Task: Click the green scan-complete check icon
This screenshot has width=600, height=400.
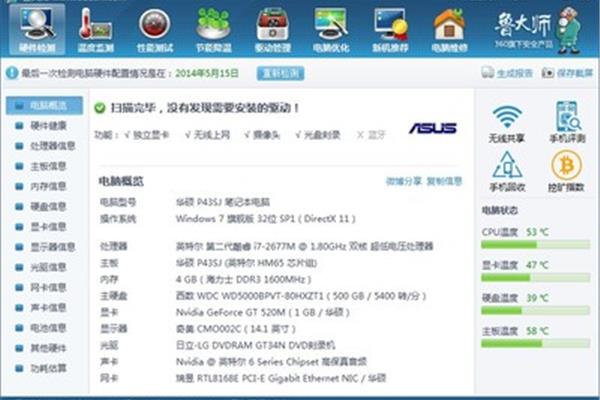Action: tap(100, 108)
